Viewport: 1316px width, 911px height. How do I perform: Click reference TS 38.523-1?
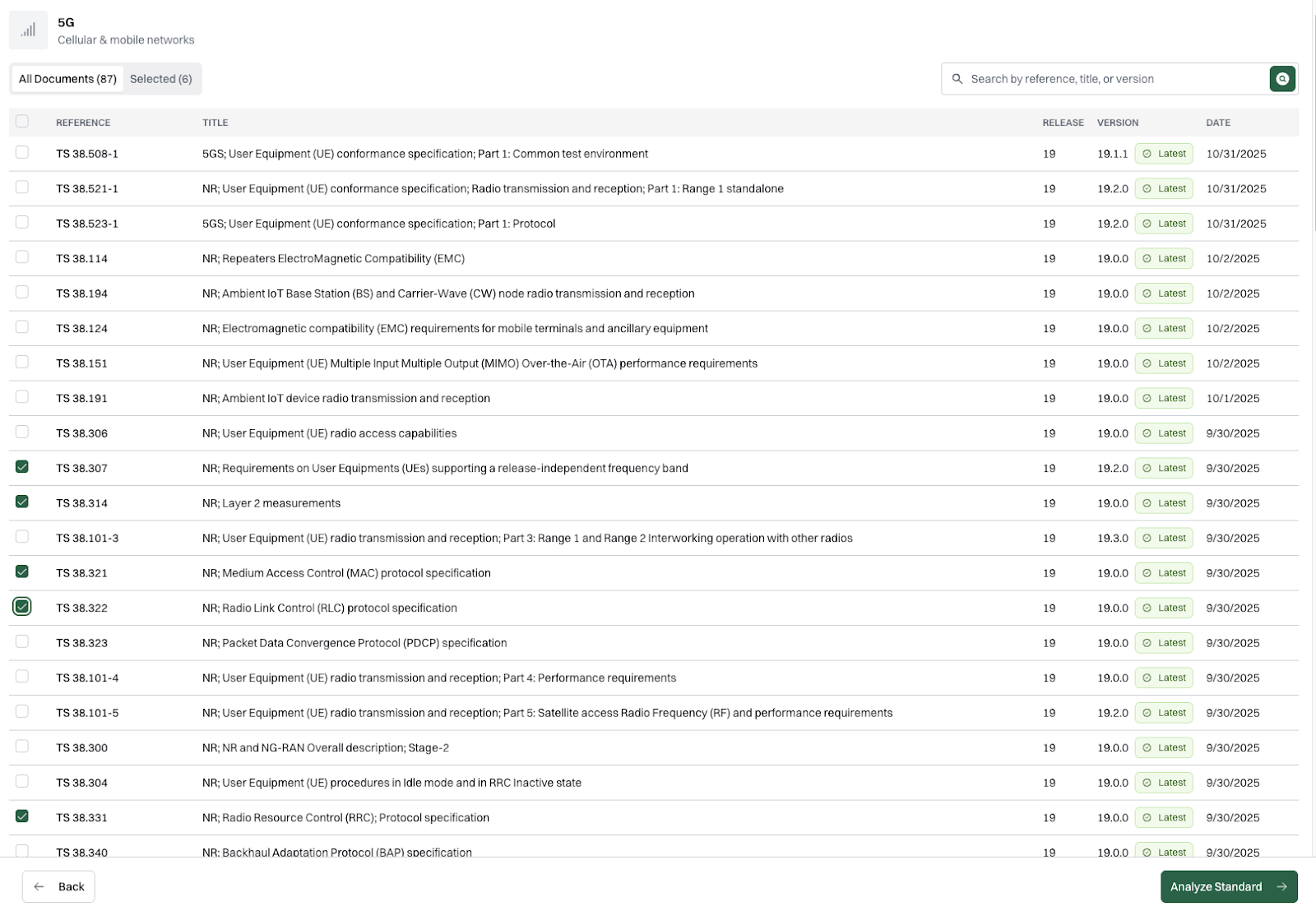pos(87,224)
